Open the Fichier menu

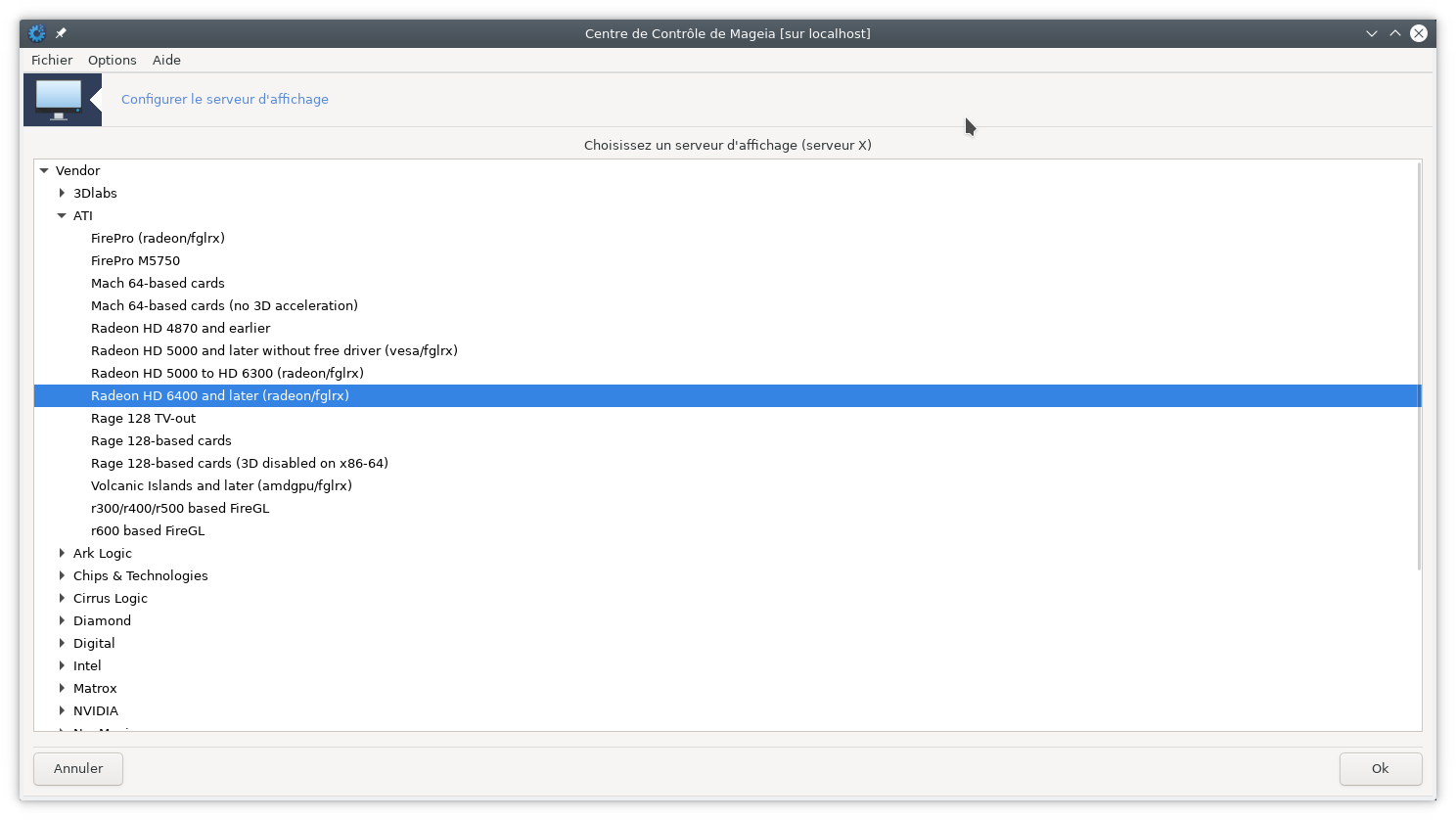click(52, 60)
